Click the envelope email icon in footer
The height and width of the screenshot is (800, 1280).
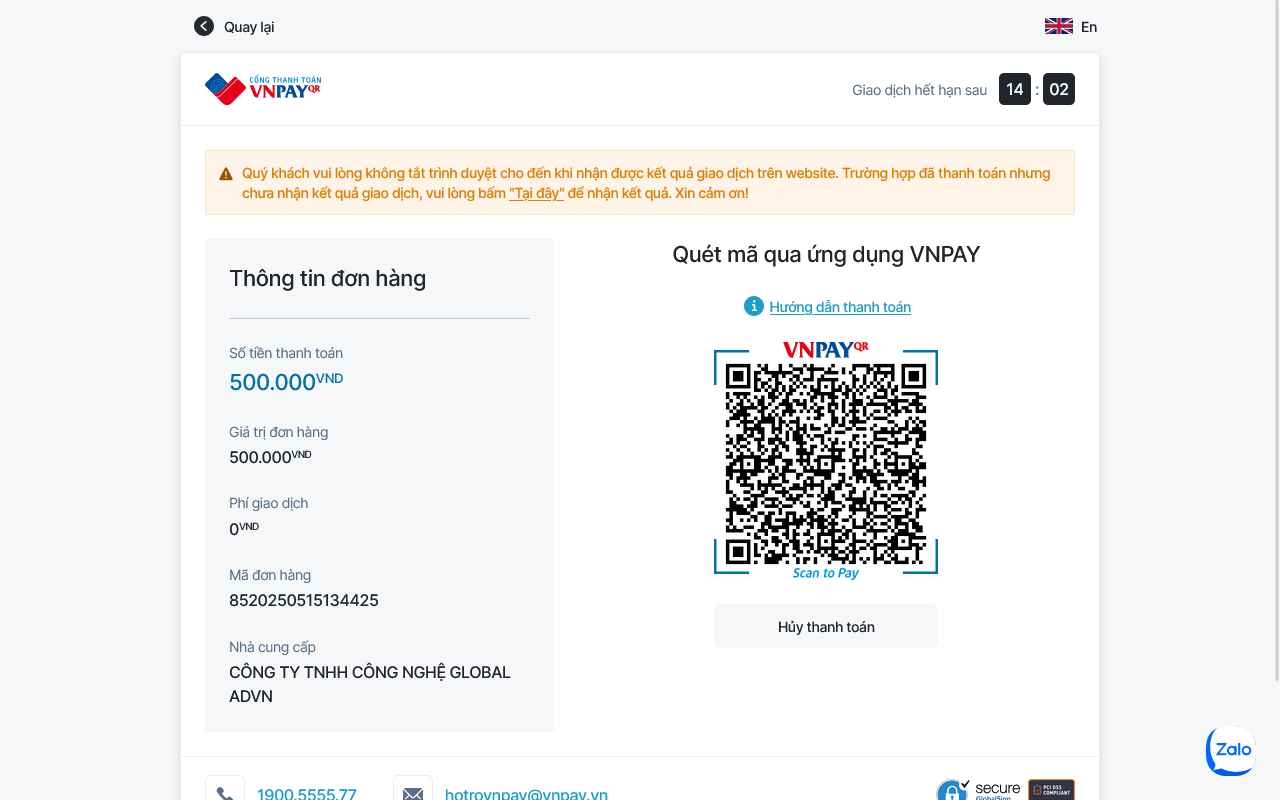(413, 793)
